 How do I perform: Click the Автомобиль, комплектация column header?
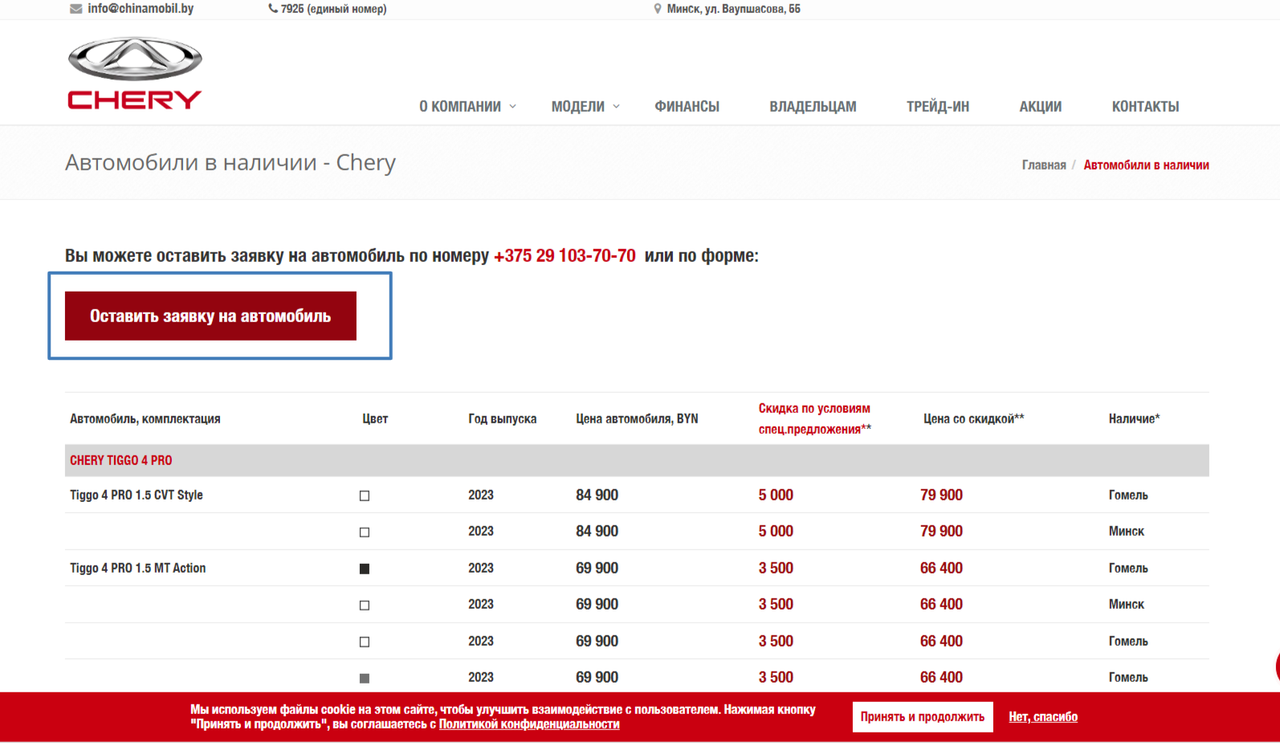click(x=145, y=419)
